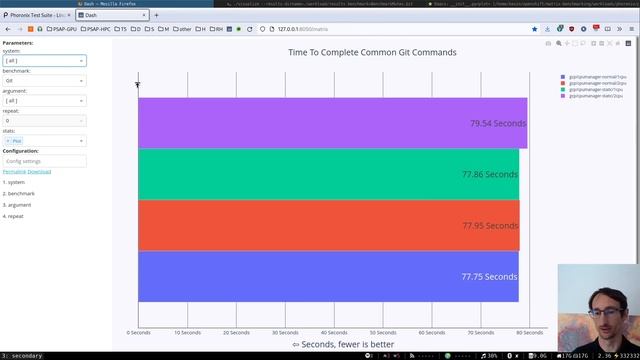Screen dimensions: 640x360
Task: Click the red 77.95 Seconds bar
Action: 329,225
